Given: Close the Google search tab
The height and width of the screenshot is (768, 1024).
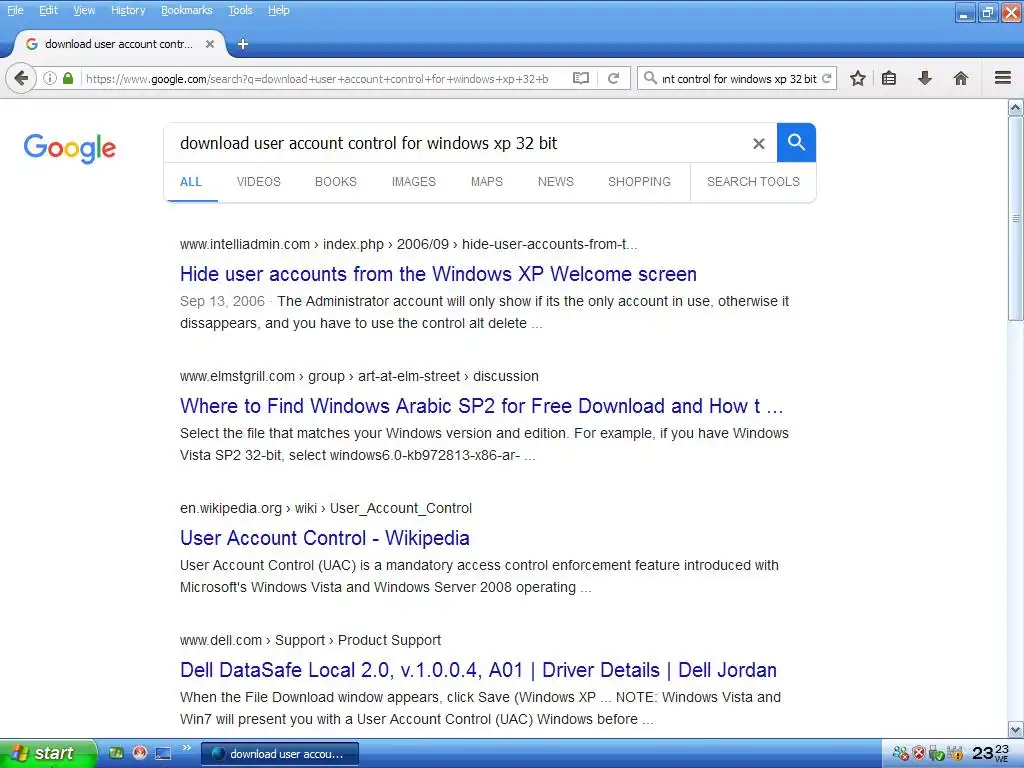Looking at the screenshot, I should (210, 44).
